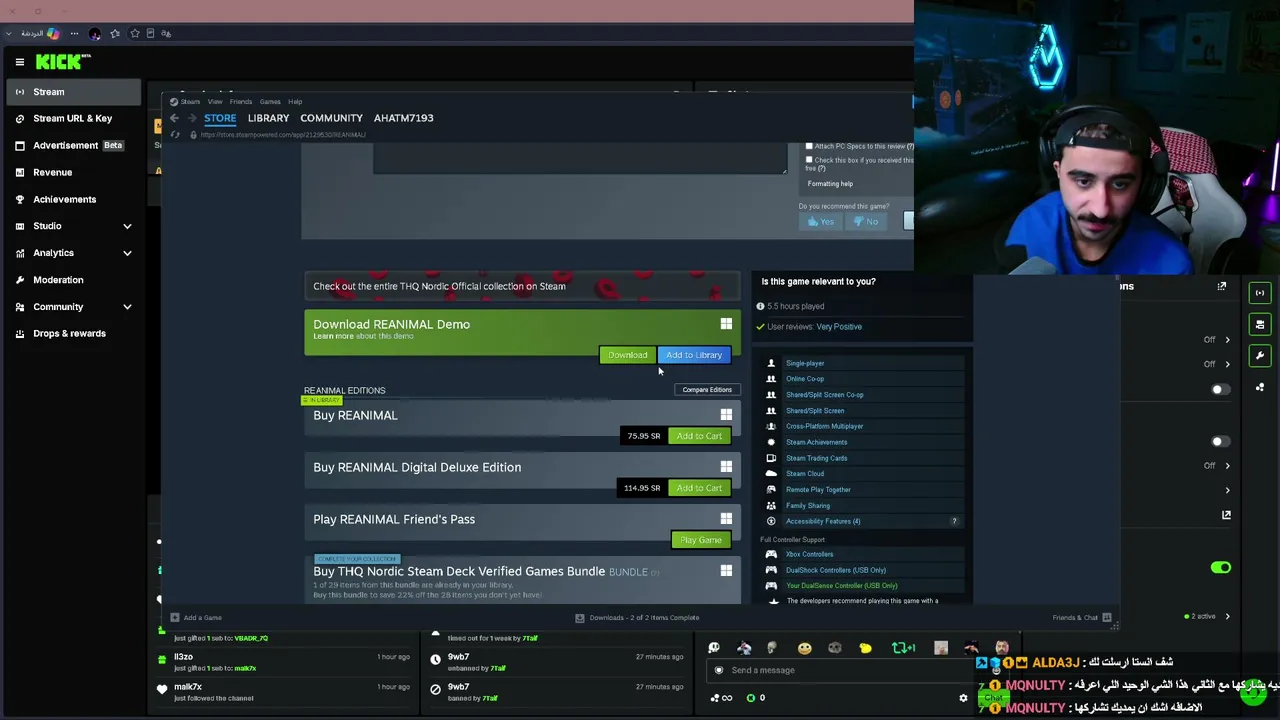Open Kick right-rail wrench tools icon
This screenshot has width=1280, height=720.
tap(1260, 355)
